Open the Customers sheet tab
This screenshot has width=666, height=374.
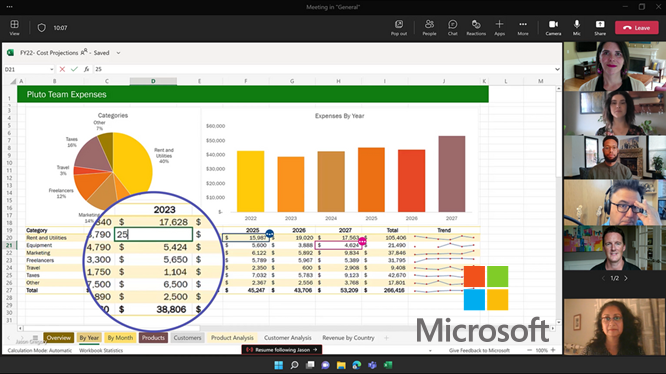(187, 338)
